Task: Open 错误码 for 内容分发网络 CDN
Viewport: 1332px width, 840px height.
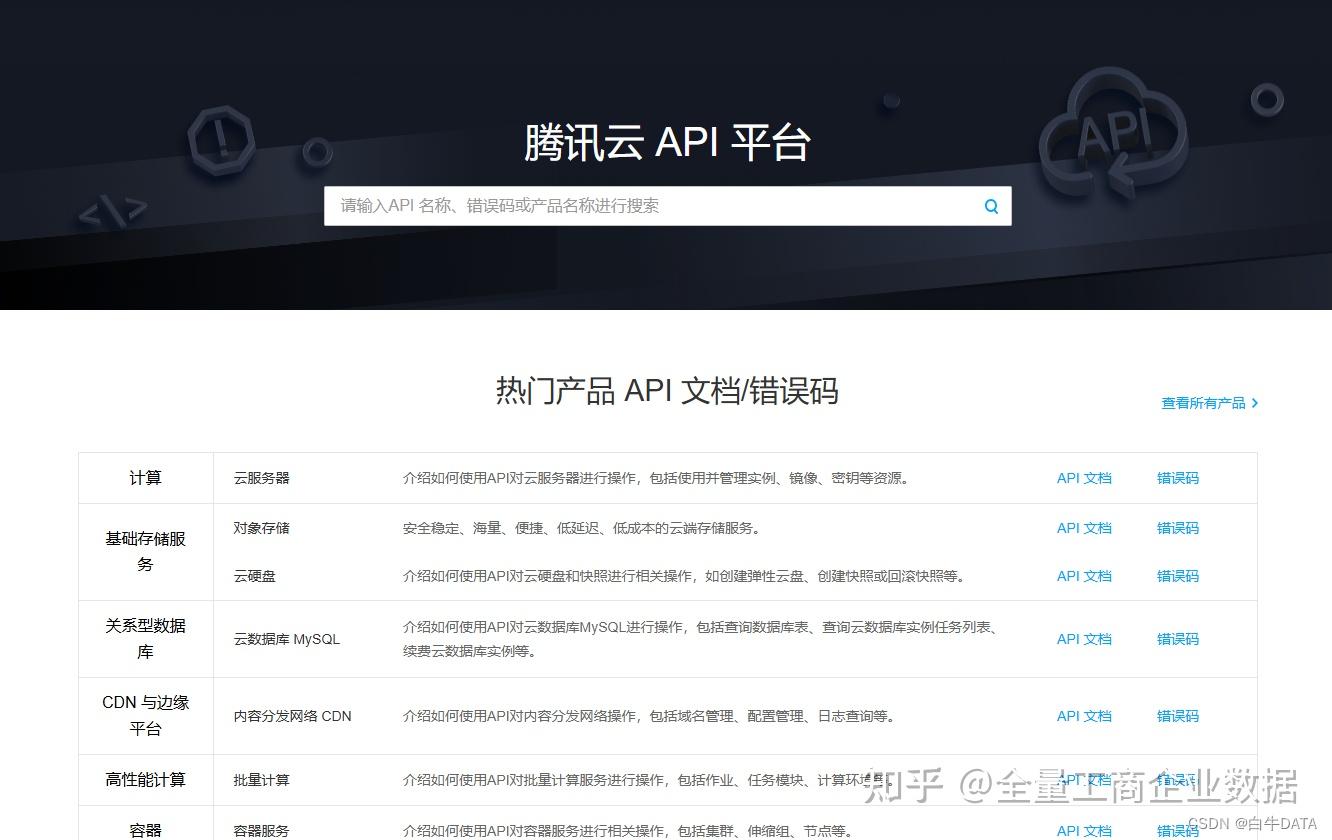Action: click(x=1178, y=716)
